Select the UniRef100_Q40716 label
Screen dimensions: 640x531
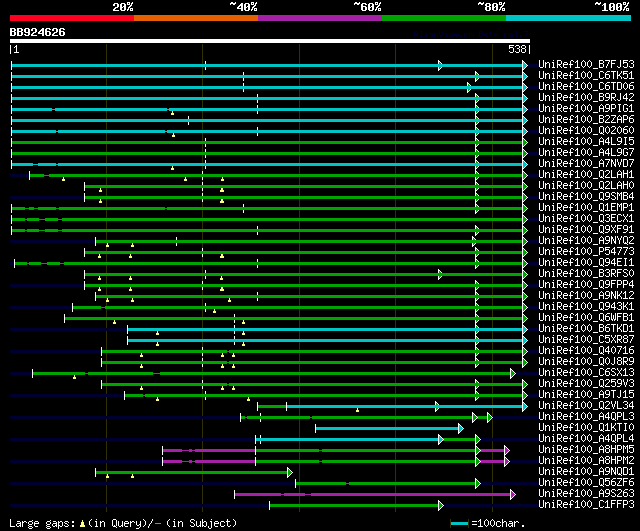coord(586,351)
